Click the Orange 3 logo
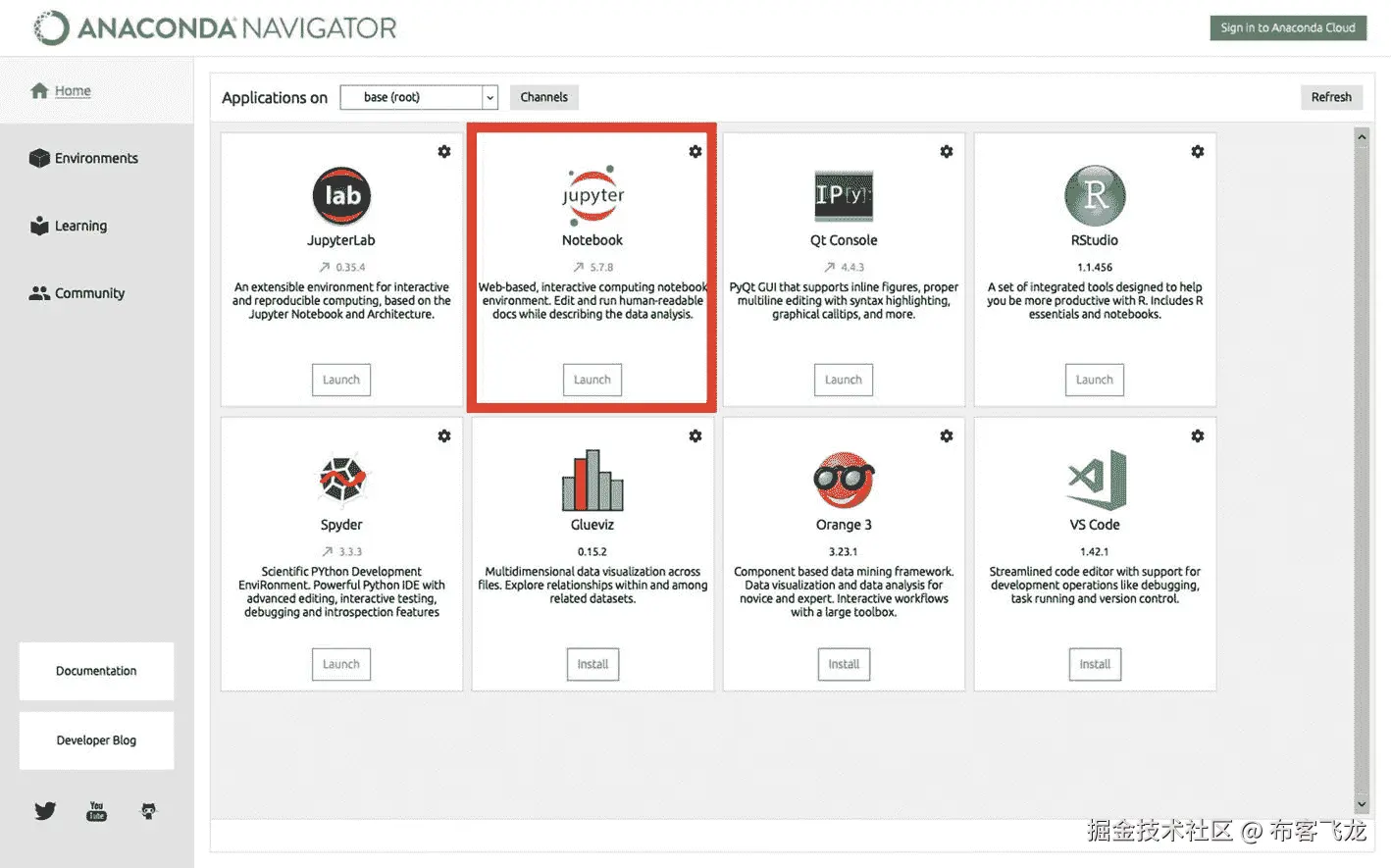Screen dimensions: 1391x868 [844, 480]
